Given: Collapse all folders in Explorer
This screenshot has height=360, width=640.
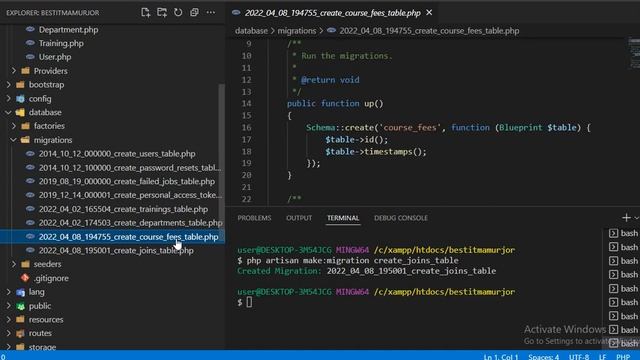Looking at the screenshot, I should (194, 12).
